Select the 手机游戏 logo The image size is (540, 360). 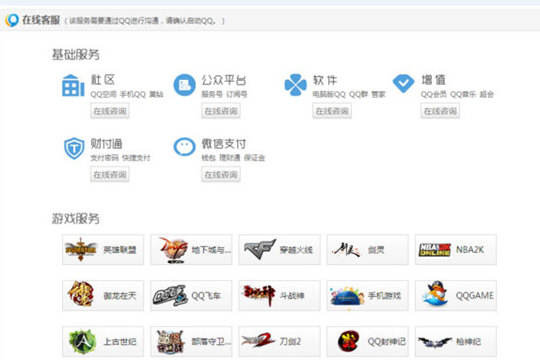point(347,296)
